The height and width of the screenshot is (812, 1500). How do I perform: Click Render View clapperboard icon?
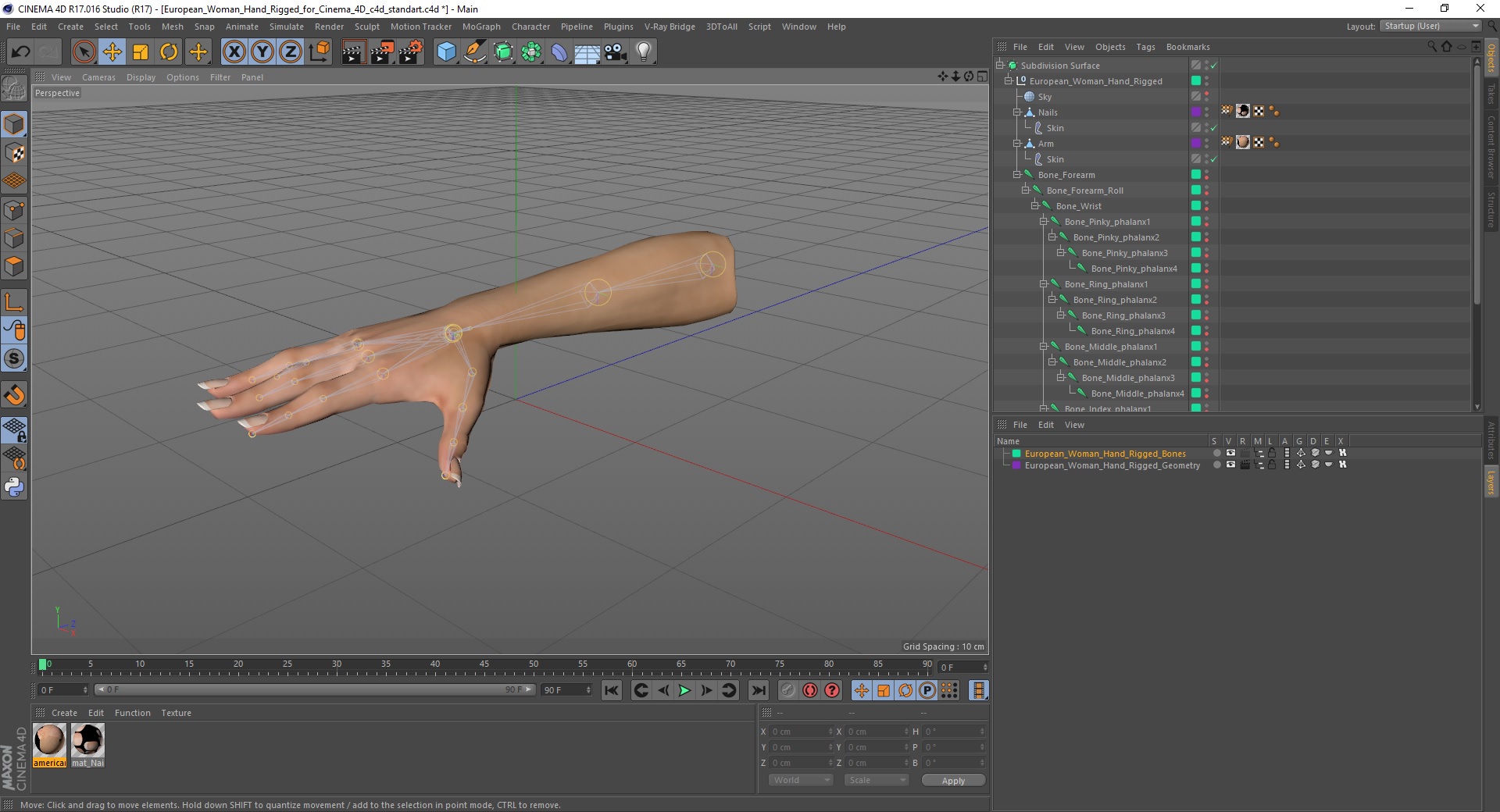[x=353, y=52]
